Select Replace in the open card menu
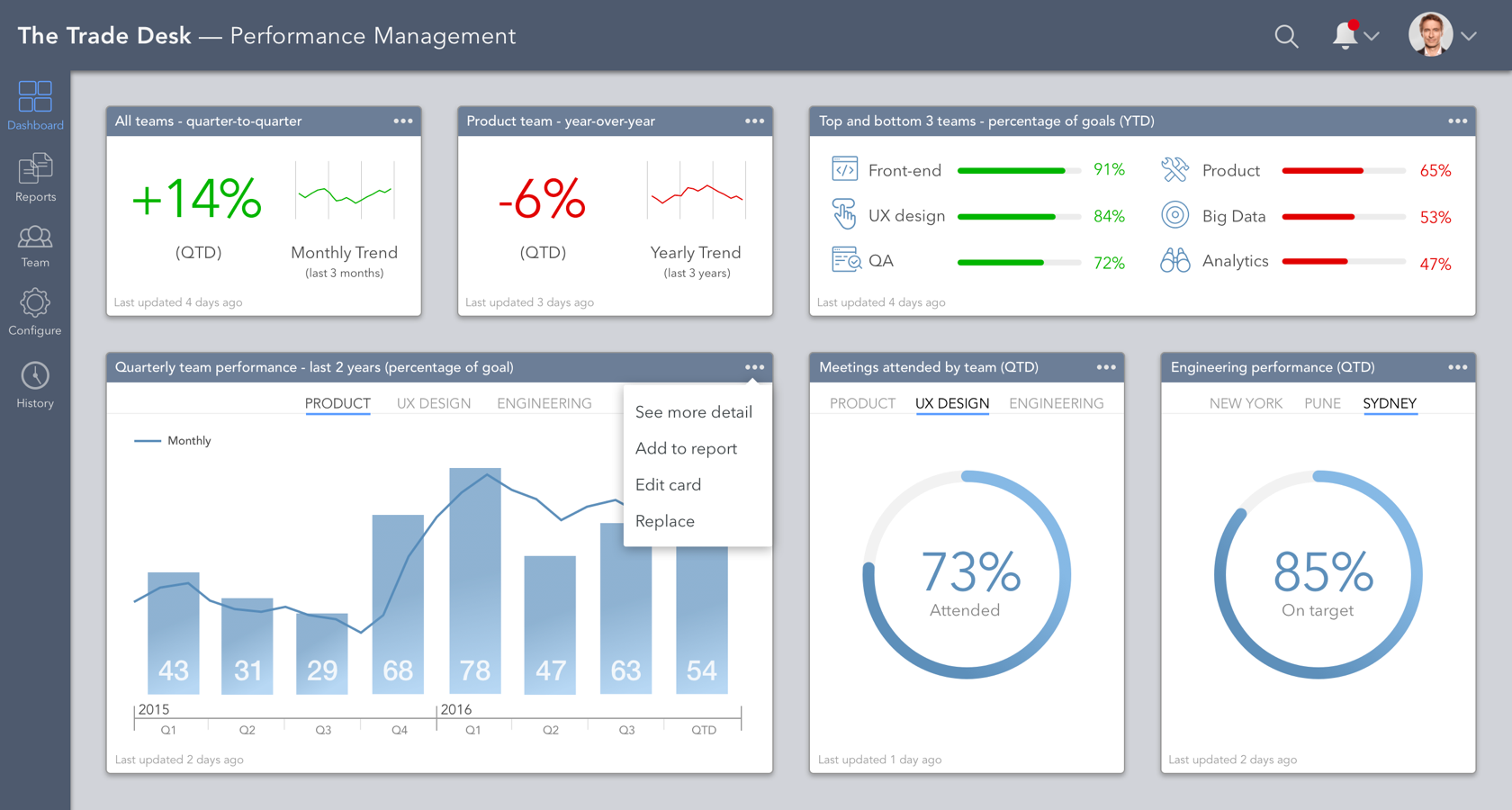Screen dimensions: 1512x810 click(665, 520)
